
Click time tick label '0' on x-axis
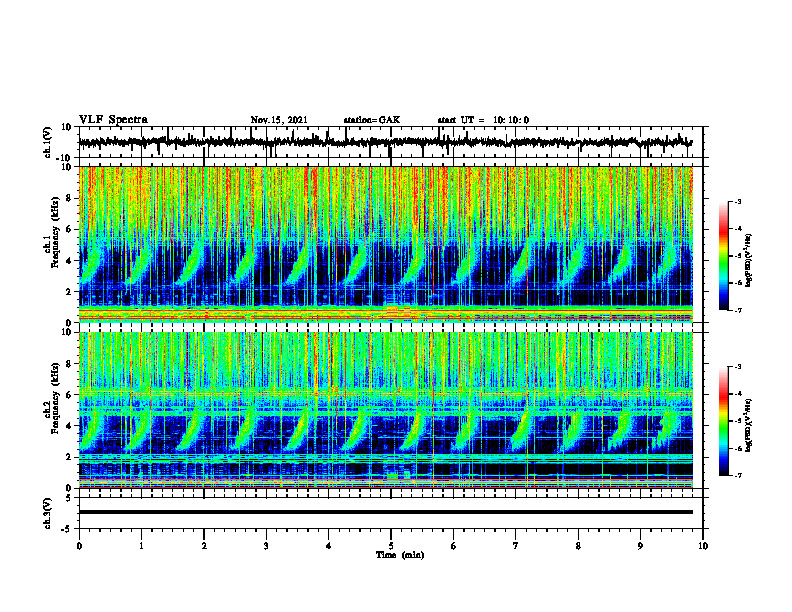pyautogui.click(x=79, y=546)
